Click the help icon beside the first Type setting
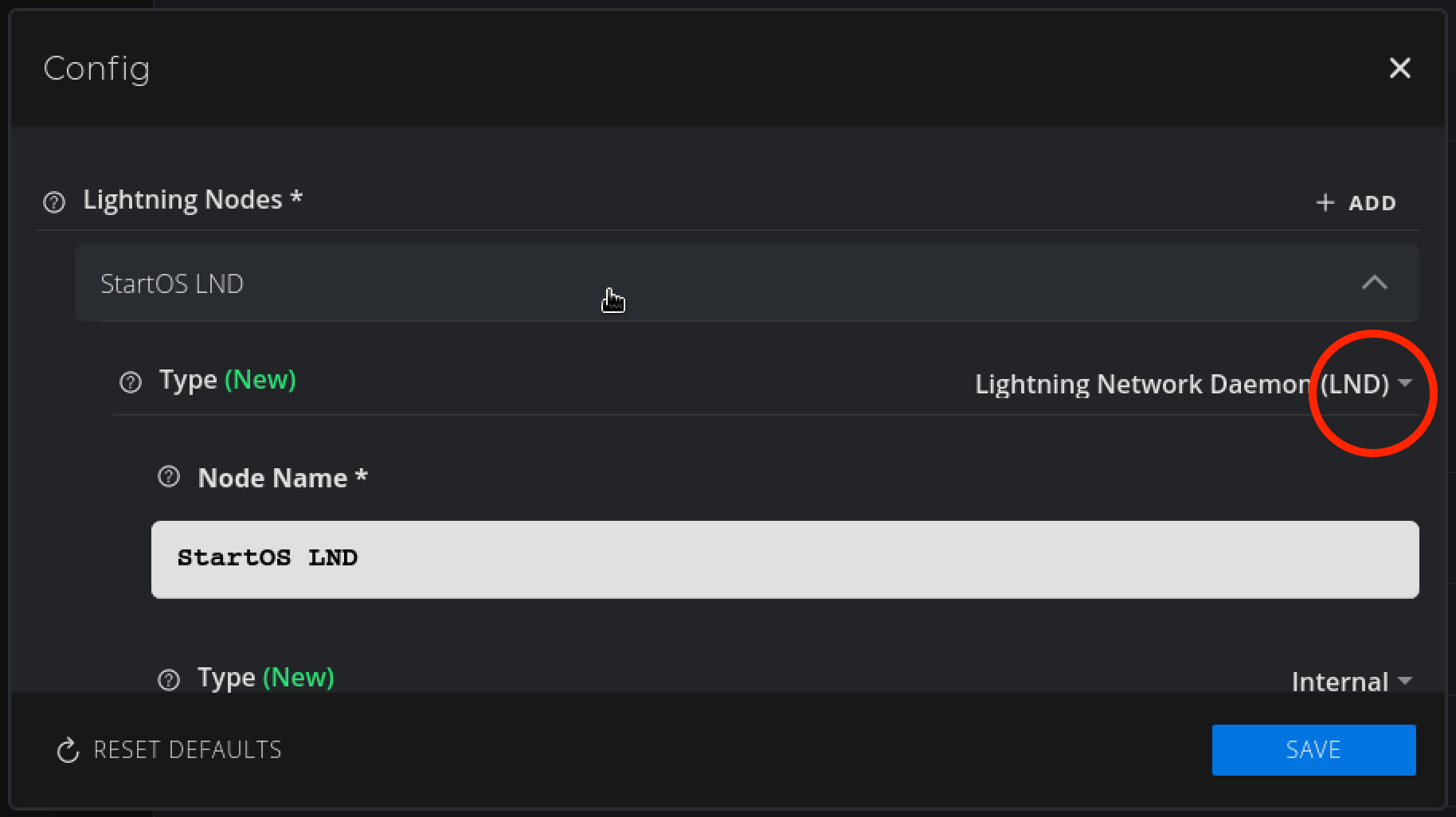This screenshot has height=817, width=1456. pyautogui.click(x=130, y=383)
